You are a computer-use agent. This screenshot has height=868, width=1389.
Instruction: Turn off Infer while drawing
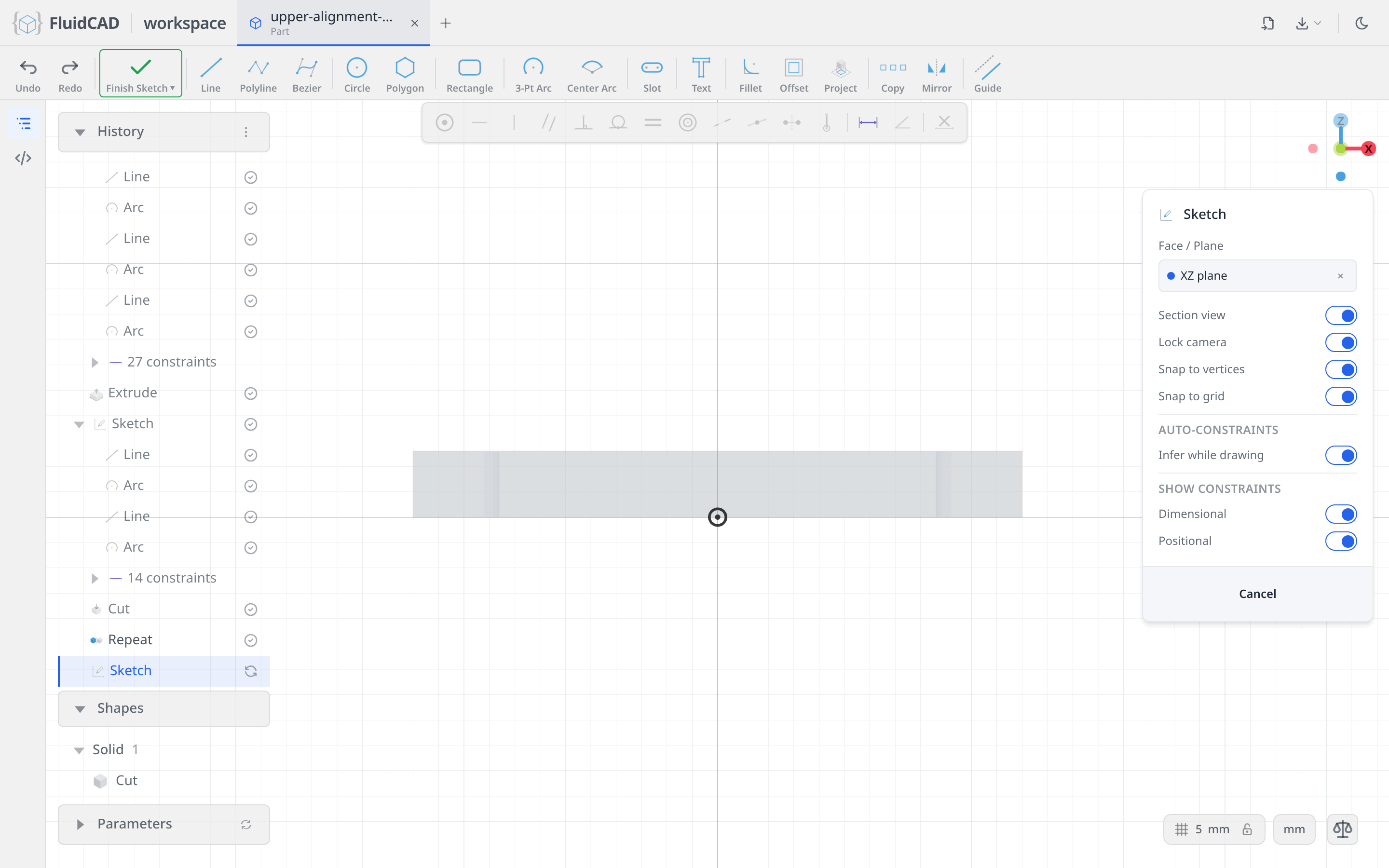(1340, 455)
